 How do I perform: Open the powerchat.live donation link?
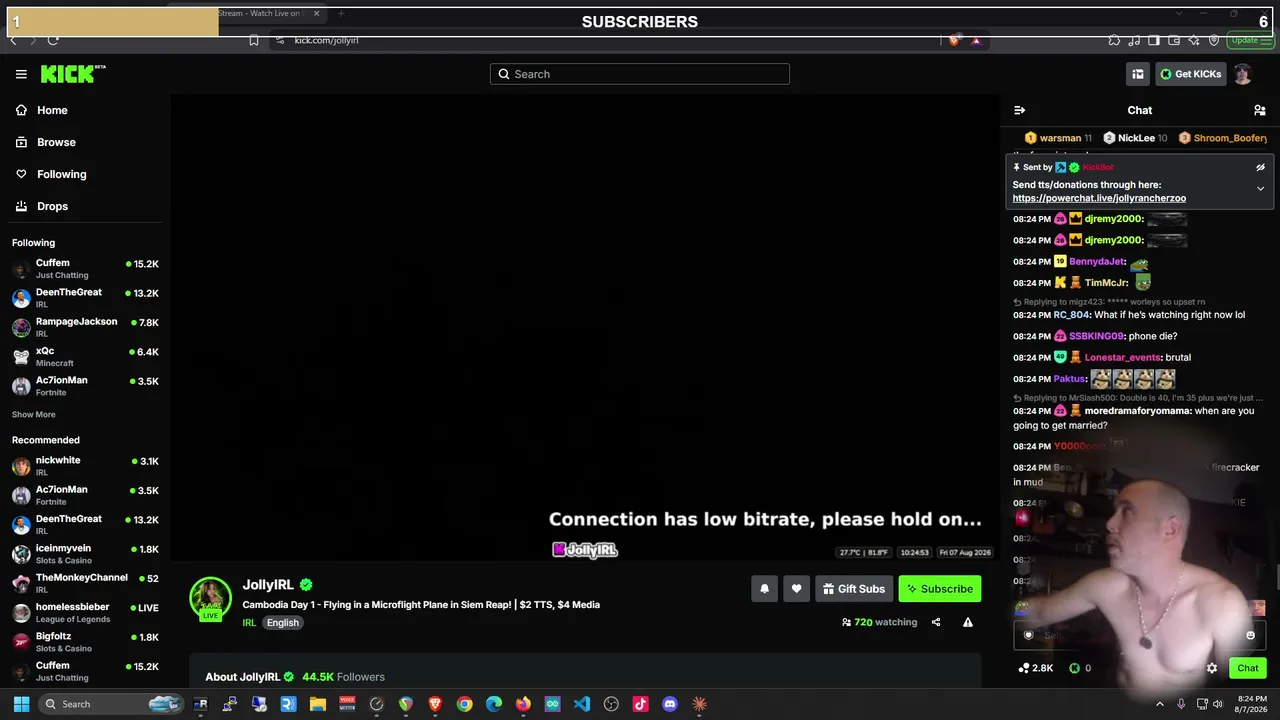[x=1099, y=198]
